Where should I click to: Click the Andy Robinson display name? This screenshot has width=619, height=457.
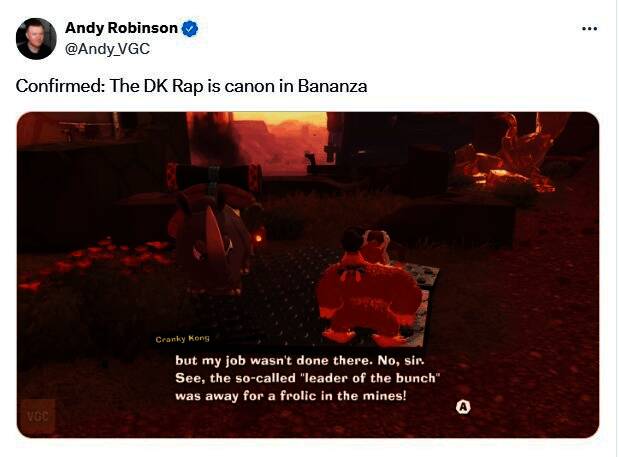[121, 28]
